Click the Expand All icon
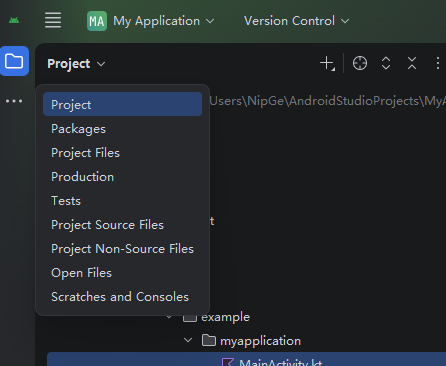 pyautogui.click(x=386, y=63)
